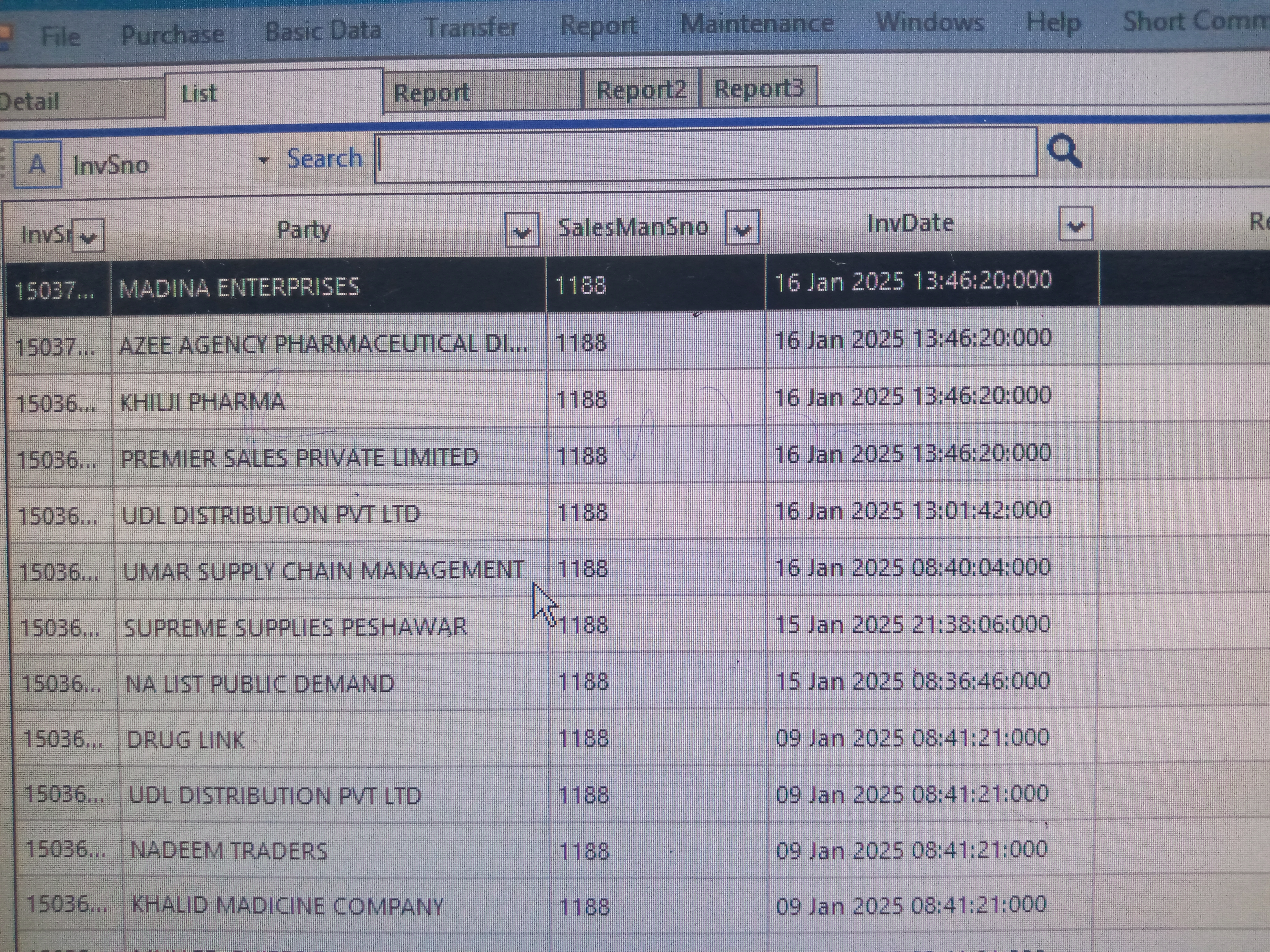Open the Basic Data menu
This screenshot has width=1270, height=952.
point(323,31)
